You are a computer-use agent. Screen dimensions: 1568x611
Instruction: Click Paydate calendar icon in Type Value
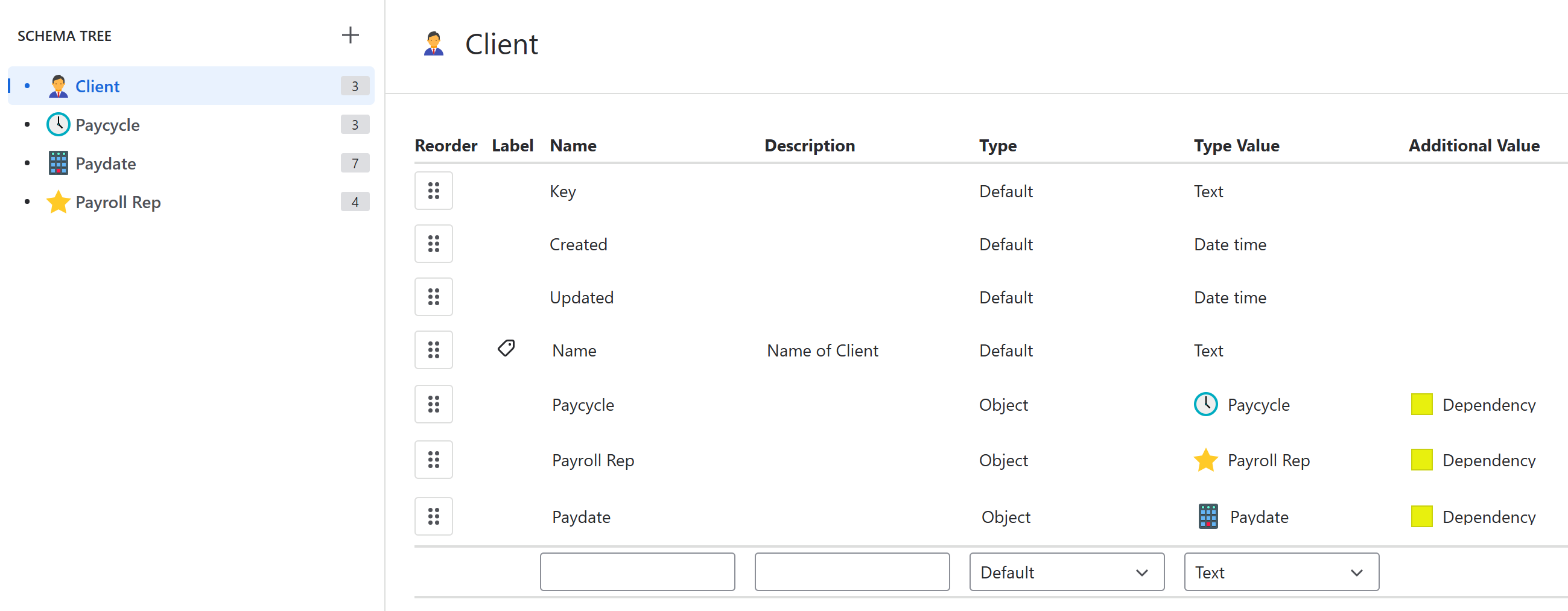click(1208, 517)
